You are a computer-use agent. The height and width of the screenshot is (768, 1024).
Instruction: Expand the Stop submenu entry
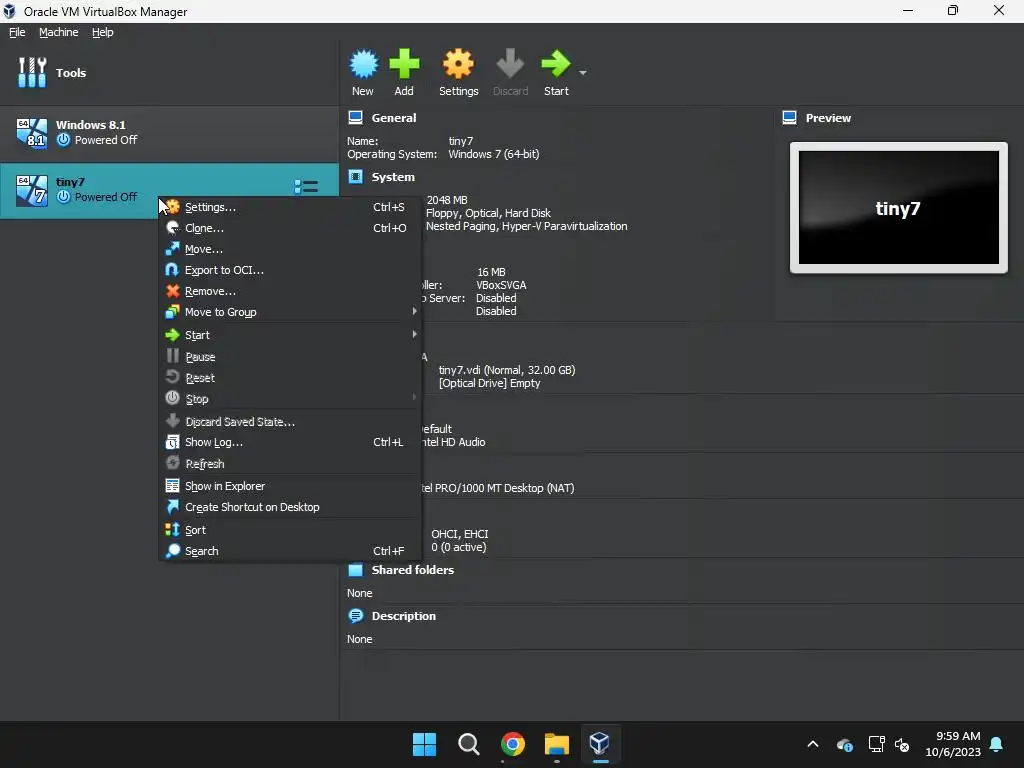pyautogui.click(x=289, y=398)
